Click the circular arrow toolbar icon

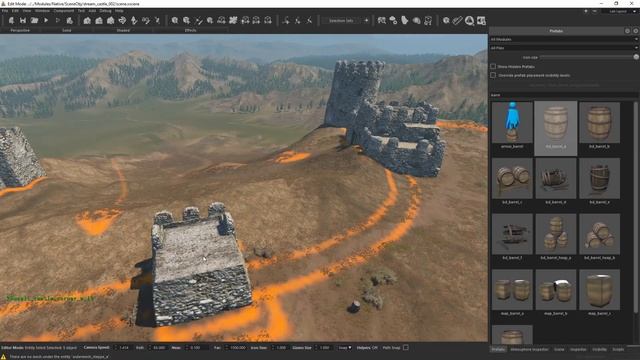coord(122,20)
